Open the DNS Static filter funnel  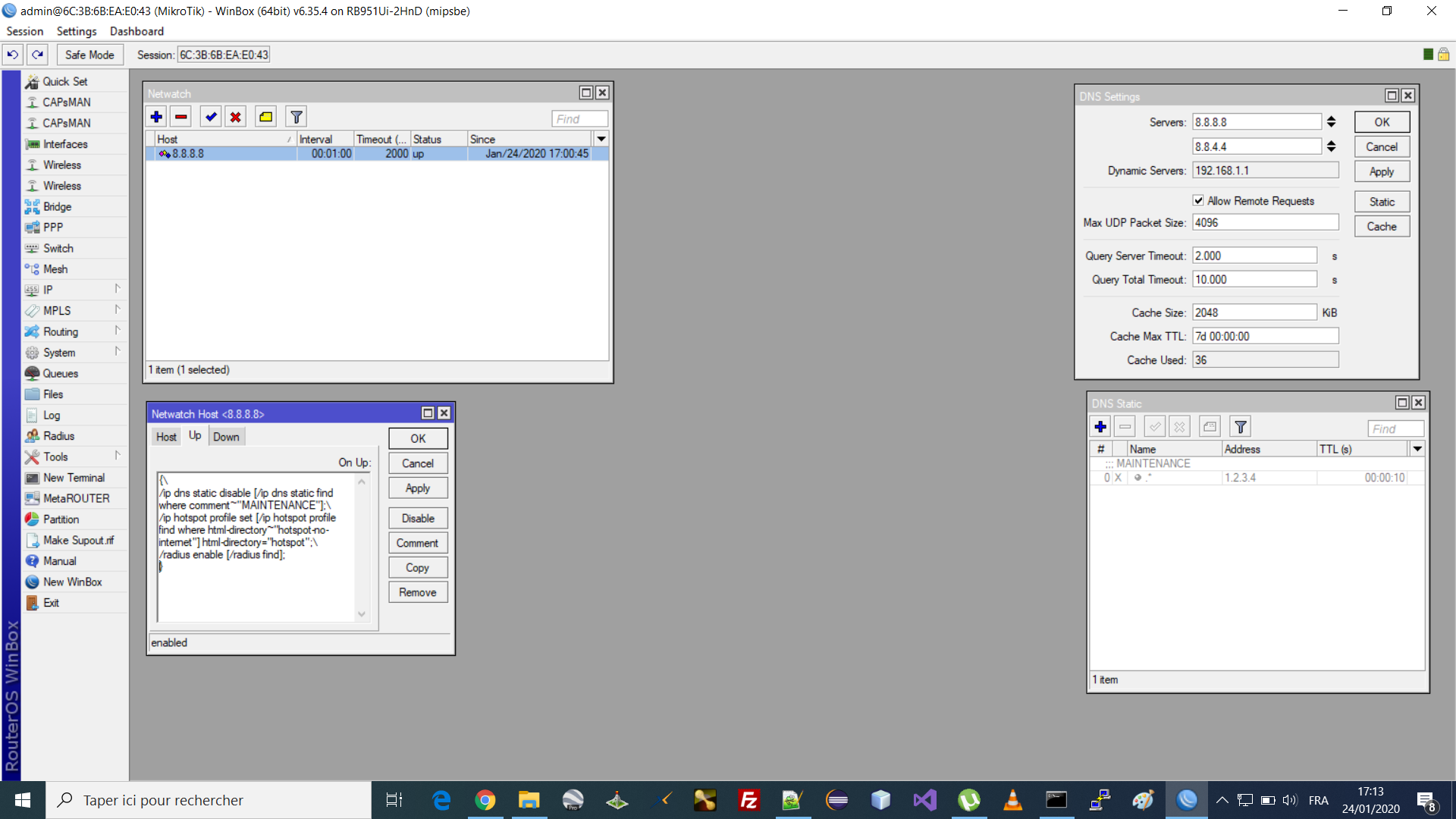tap(1241, 427)
